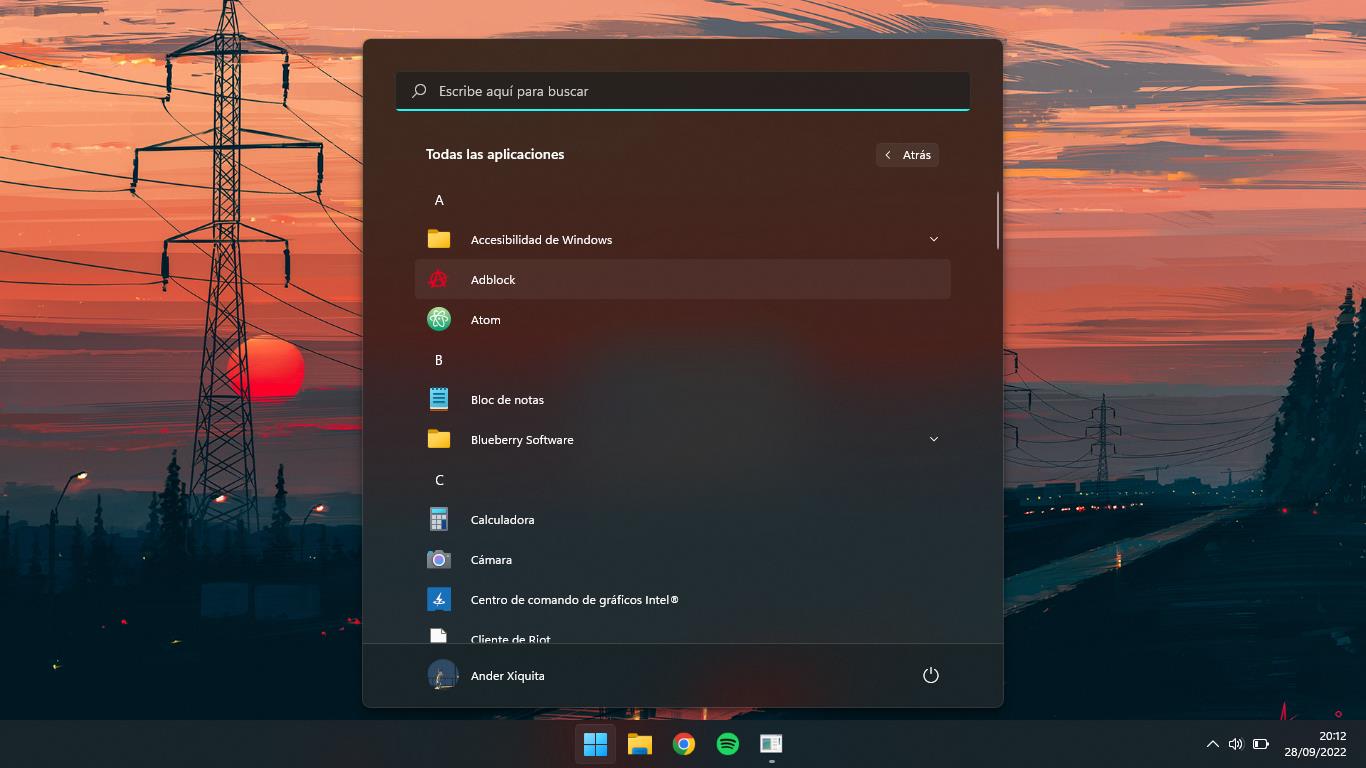
Task: Click the letter A section header
Action: click(x=439, y=200)
